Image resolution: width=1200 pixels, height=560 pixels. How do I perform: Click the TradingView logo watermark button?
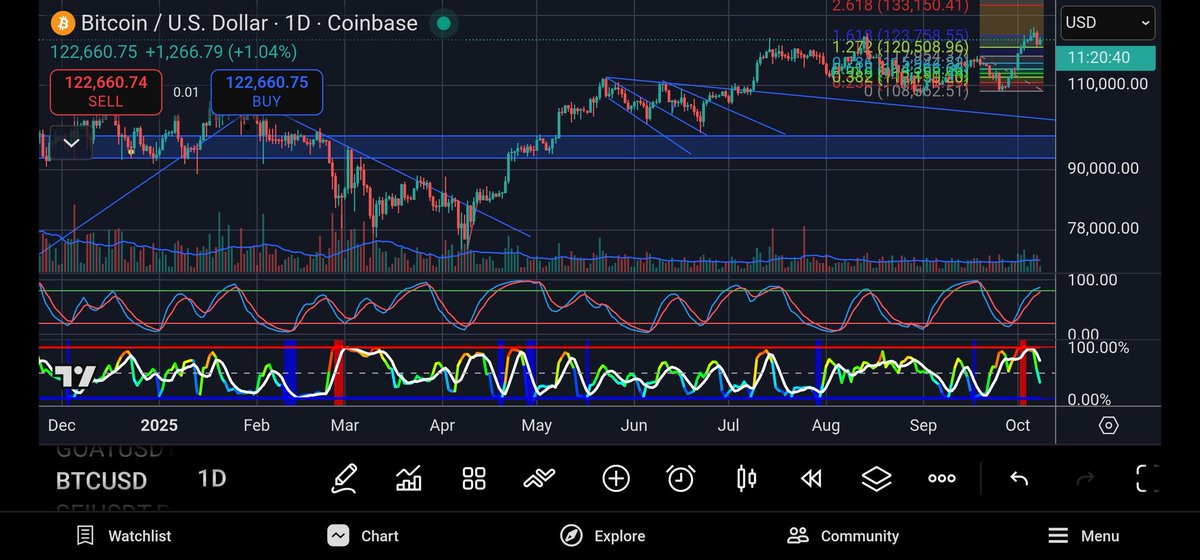click(x=75, y=376)
